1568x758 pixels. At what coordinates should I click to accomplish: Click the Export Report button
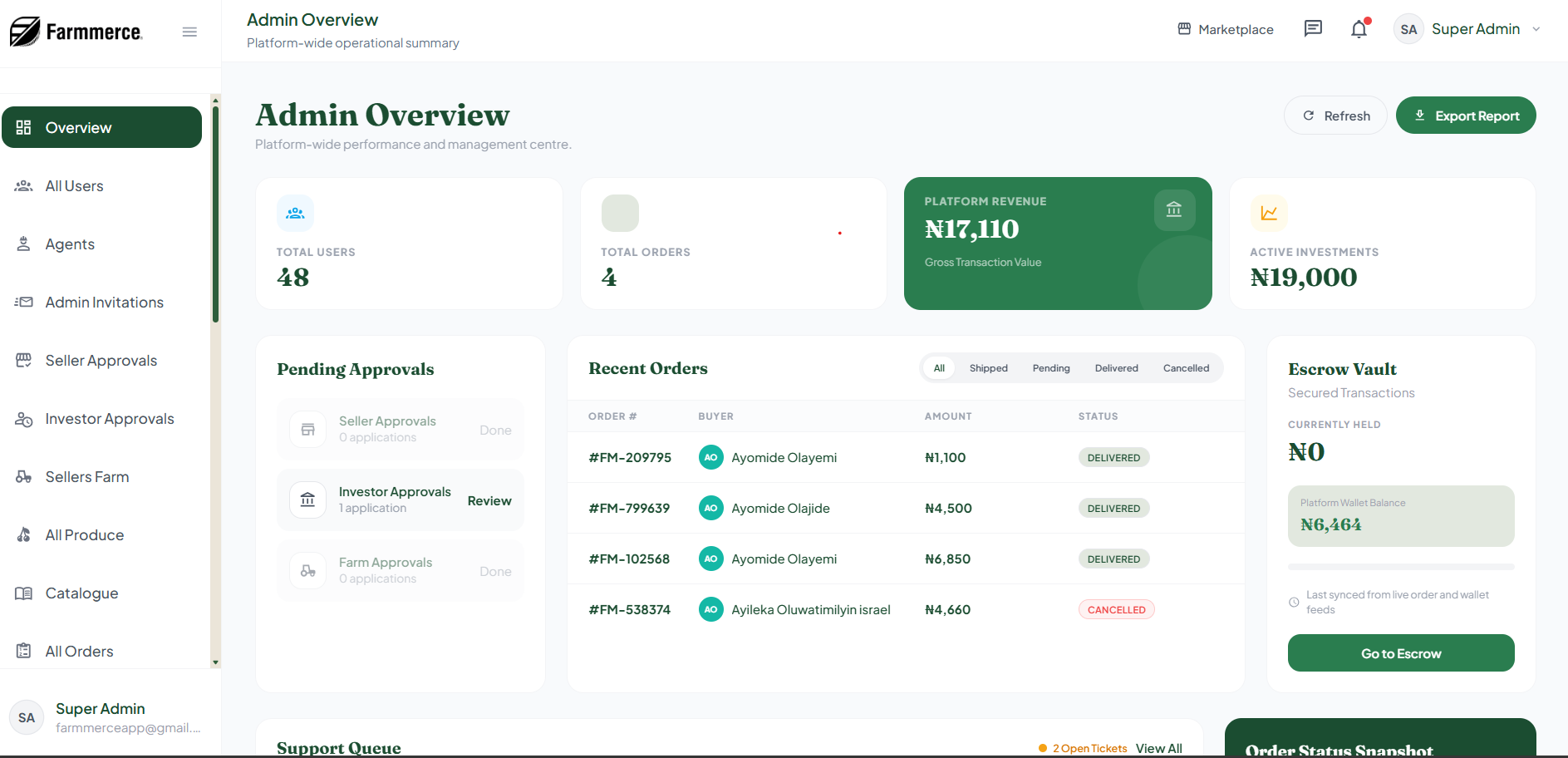pyautogui.click(x=1466, y=116)
